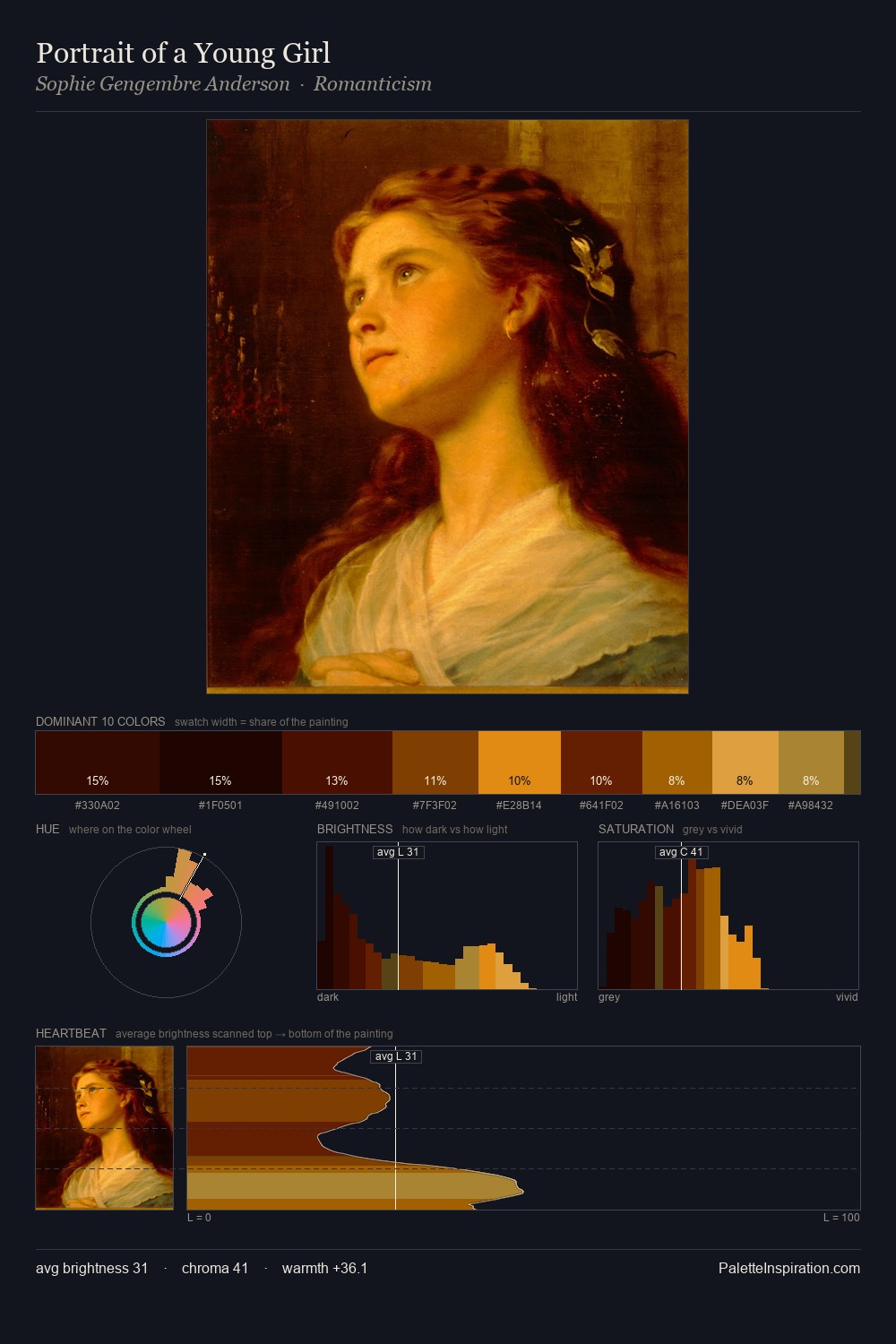The image size is (896, 1344).
Task: Pick the #491002 swatch at 13%
Action: (x=337, y=762)
